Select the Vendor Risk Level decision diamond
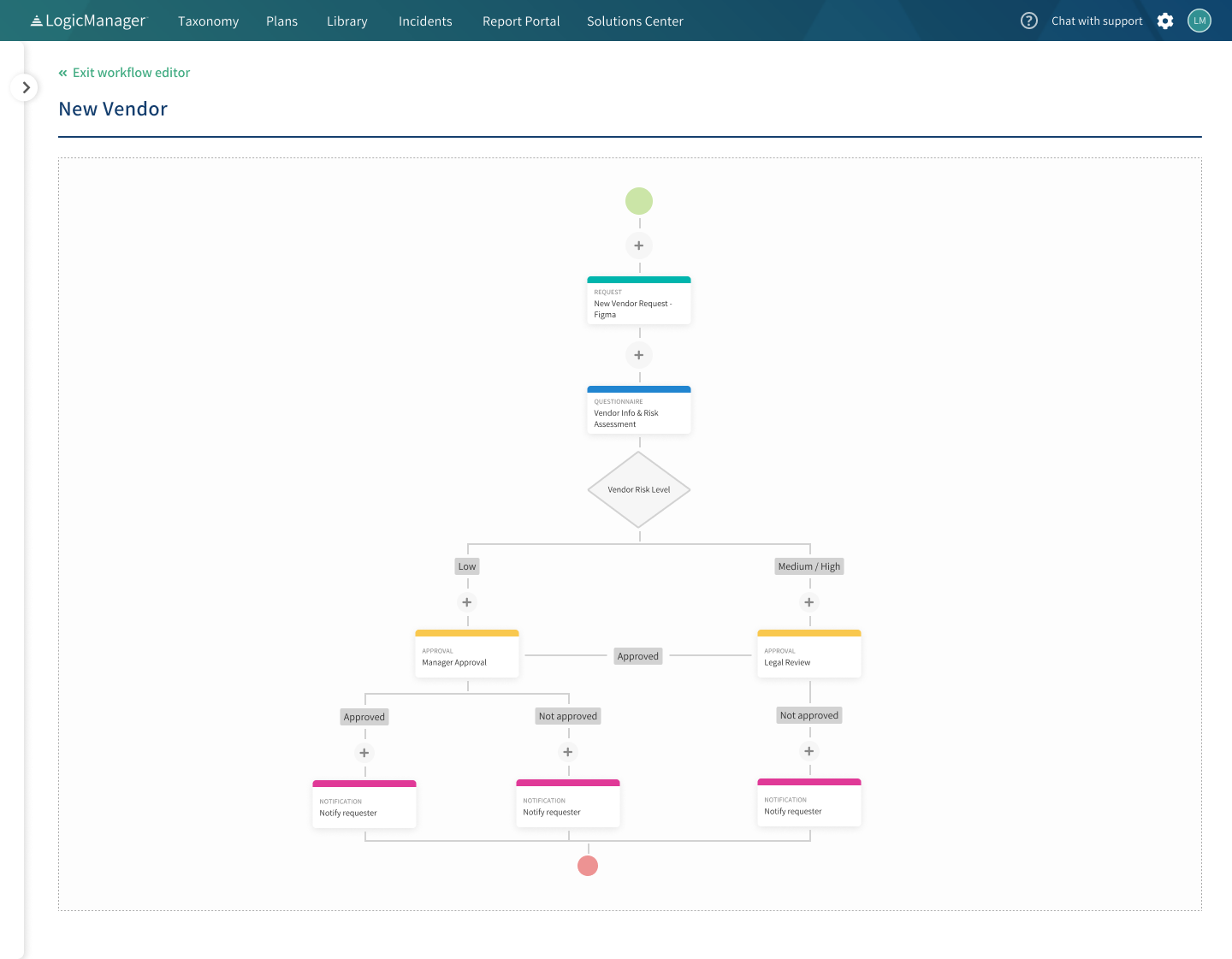 pos(639,489)
